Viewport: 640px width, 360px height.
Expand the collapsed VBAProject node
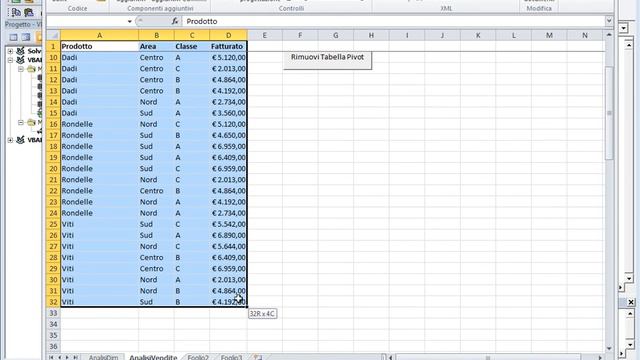click(10, 140)
